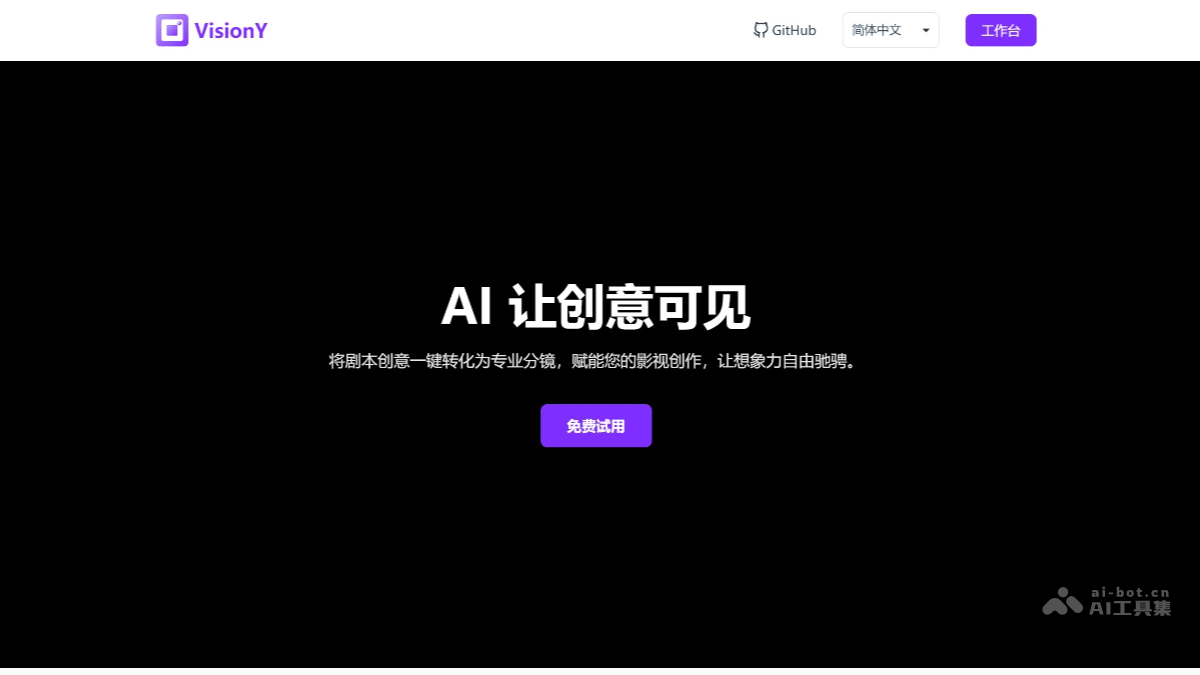The image size is (1200, 675).
Task: Click the black hero area above the headline
Action: coord(600,170)
